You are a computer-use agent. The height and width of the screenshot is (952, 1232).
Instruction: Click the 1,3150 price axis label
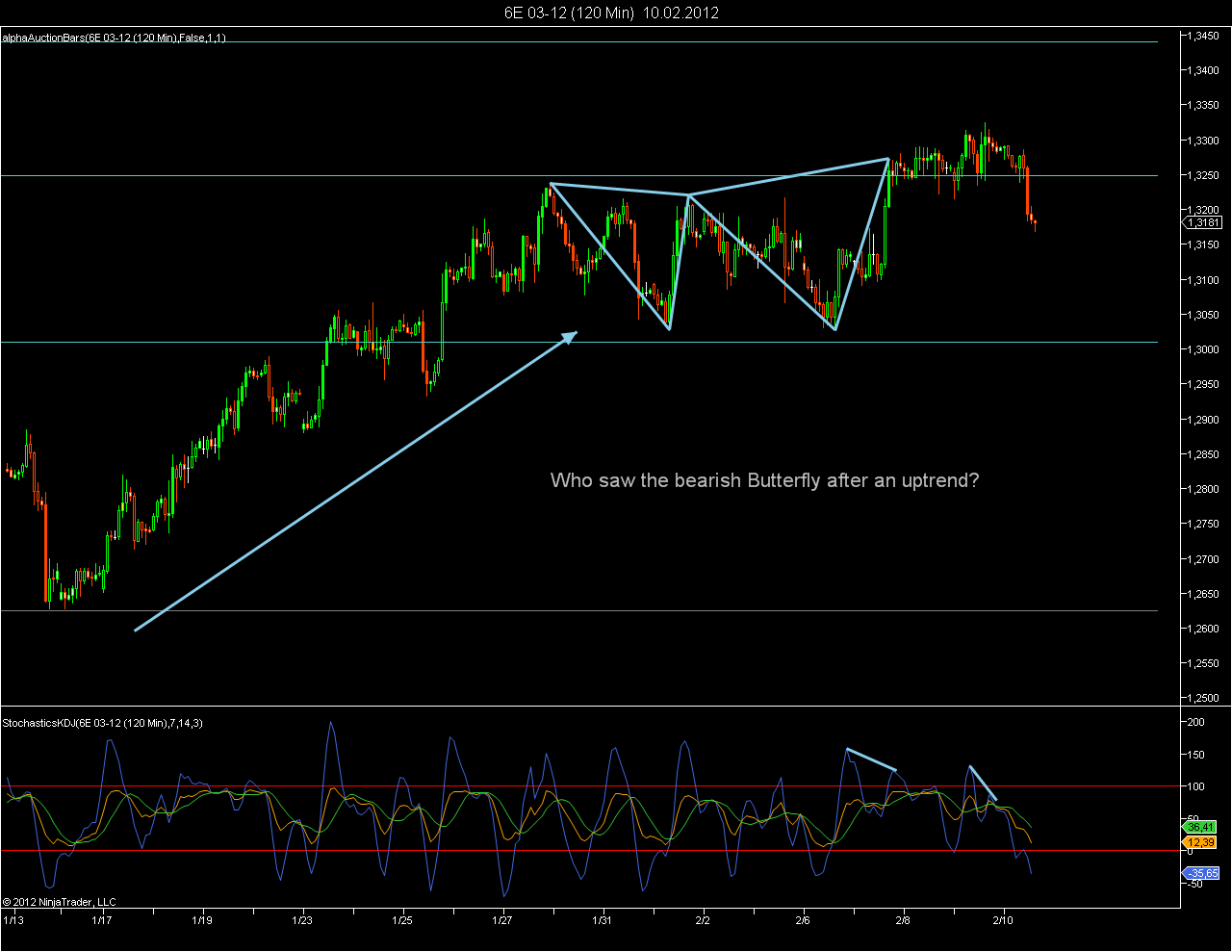point(1203,245)
